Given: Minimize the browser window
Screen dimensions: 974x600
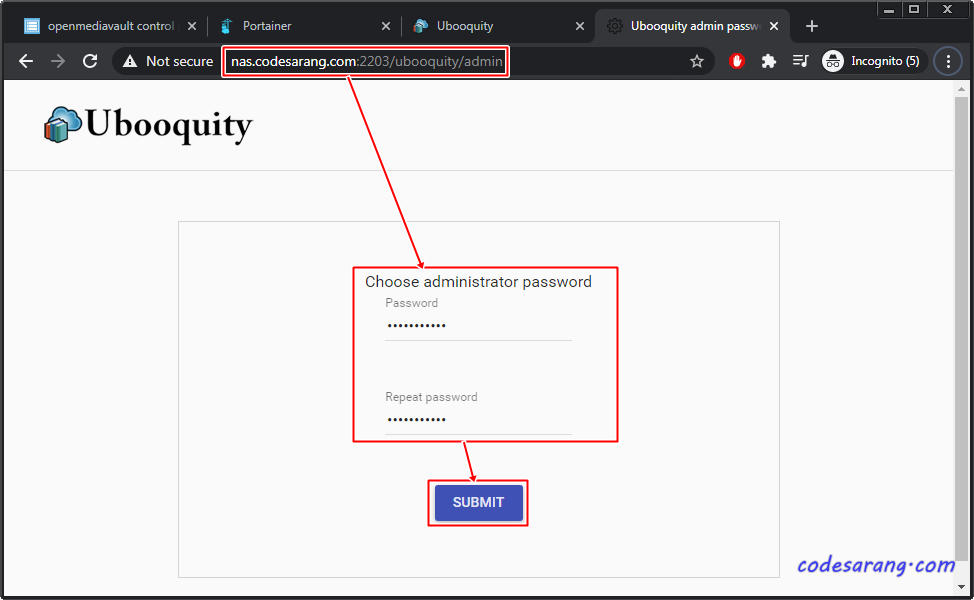Looking at the screenshot, I should pyautogui.click(x=889, y=9).
